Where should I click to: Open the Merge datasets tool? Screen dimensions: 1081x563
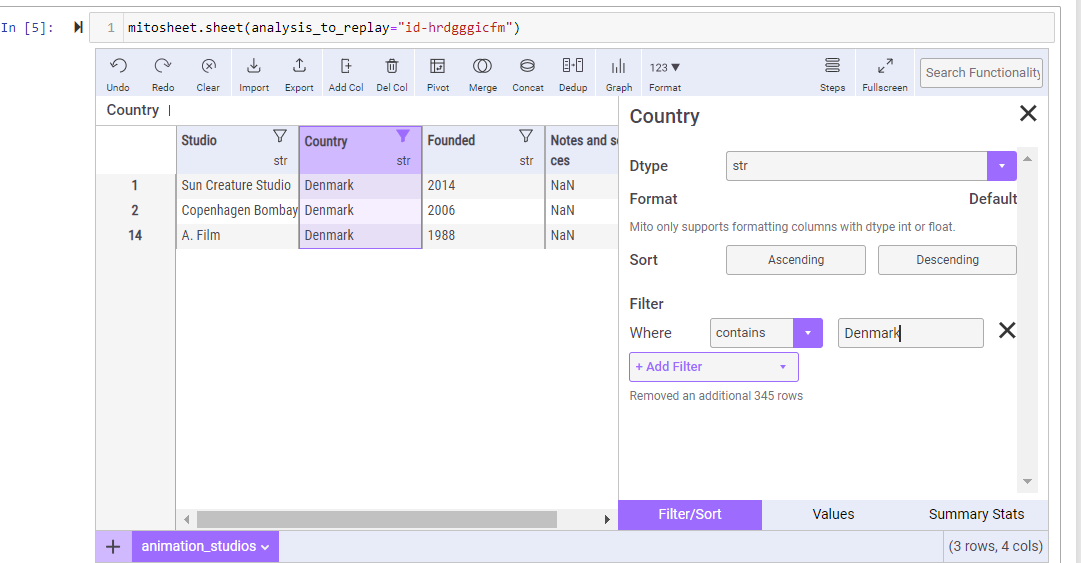(482, 67)
